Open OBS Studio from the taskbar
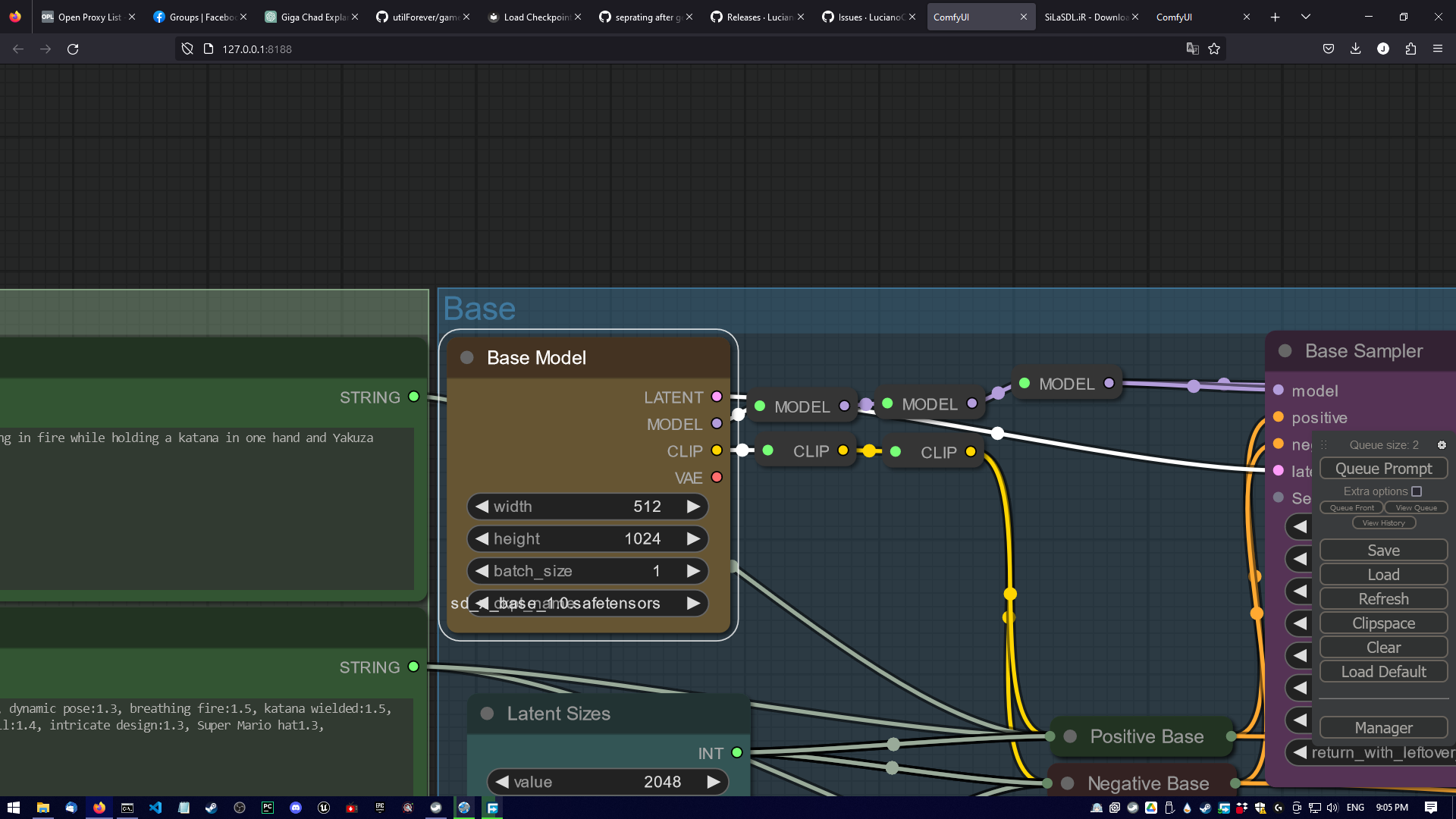1456x819 pixels. point(240,808)
